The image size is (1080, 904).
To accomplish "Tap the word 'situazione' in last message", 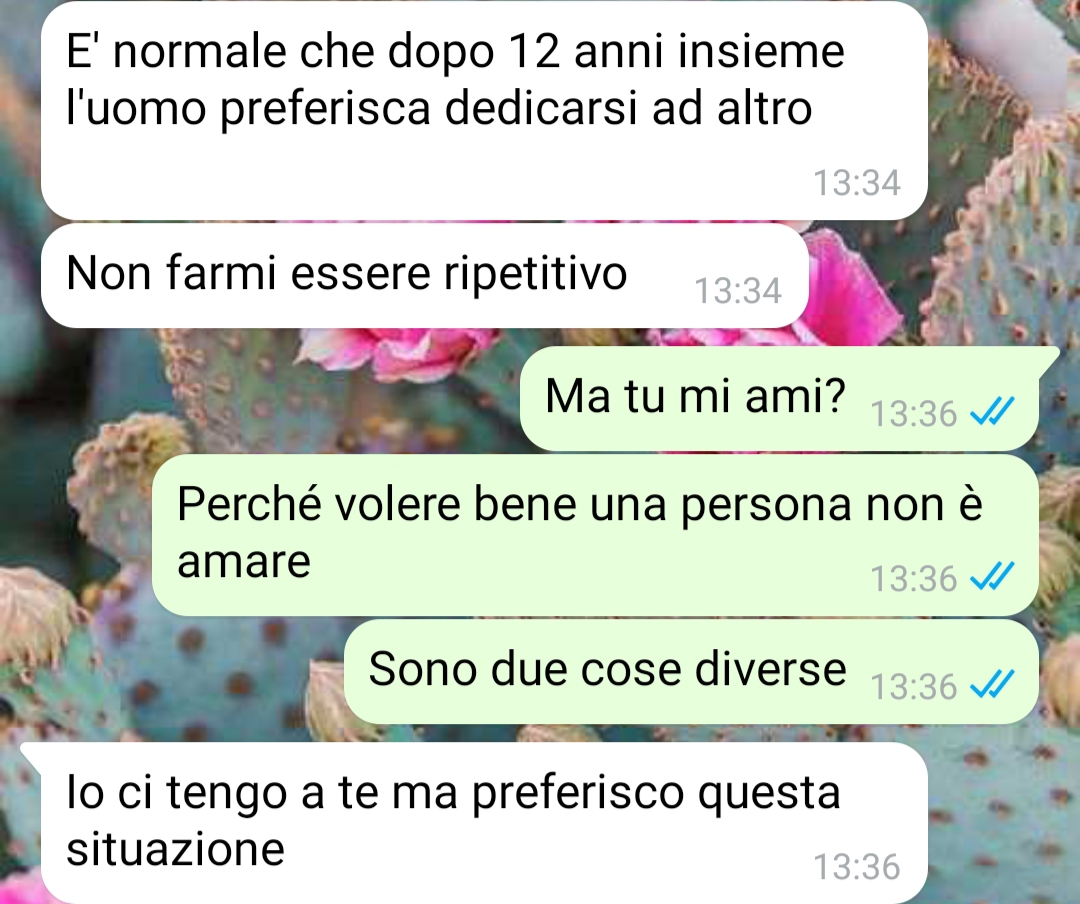I will [x=176, y=848].
